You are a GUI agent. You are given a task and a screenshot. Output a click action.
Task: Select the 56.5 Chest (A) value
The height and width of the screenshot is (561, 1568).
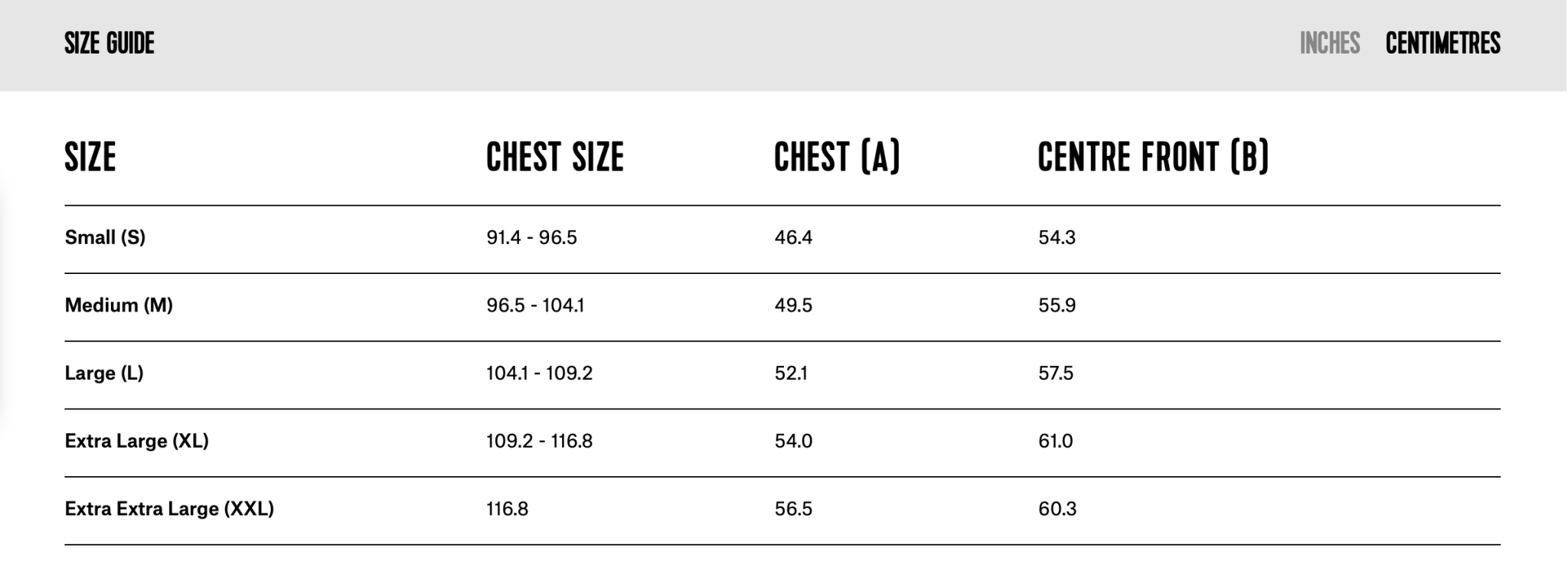click(793, 509)
